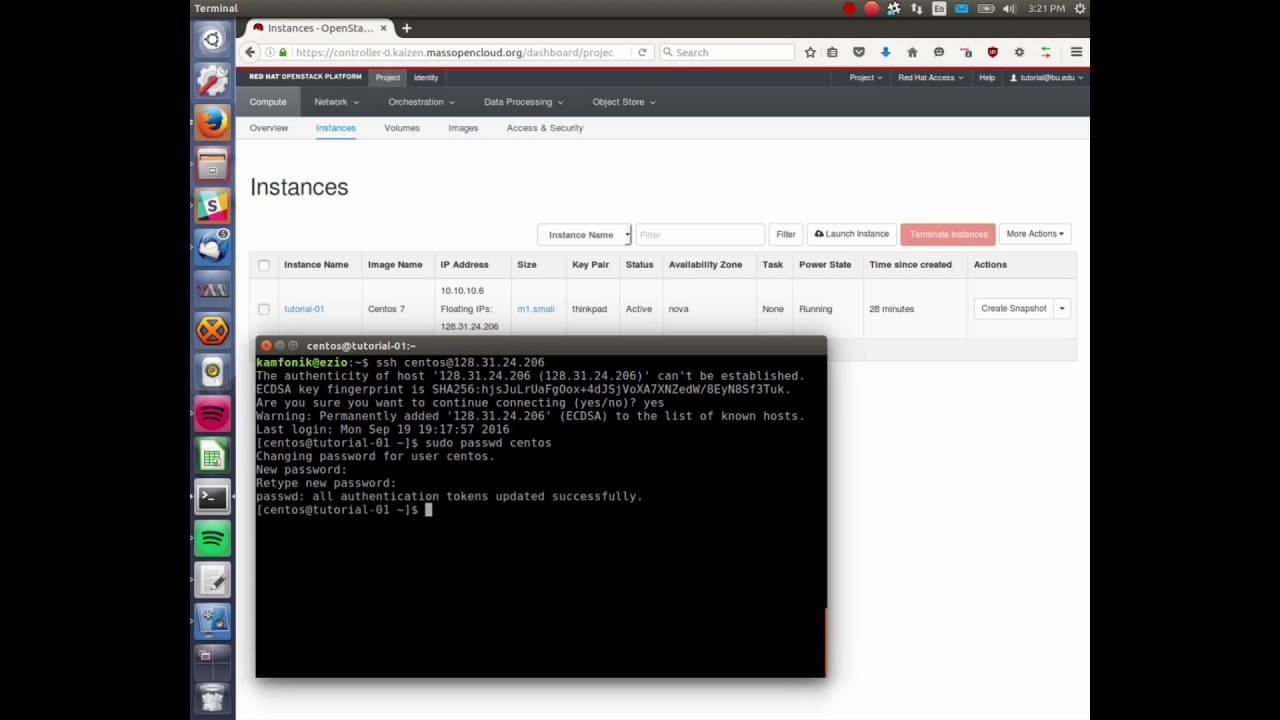
Task: Open the Project top-level tab
Action: [x=388, y=77]
